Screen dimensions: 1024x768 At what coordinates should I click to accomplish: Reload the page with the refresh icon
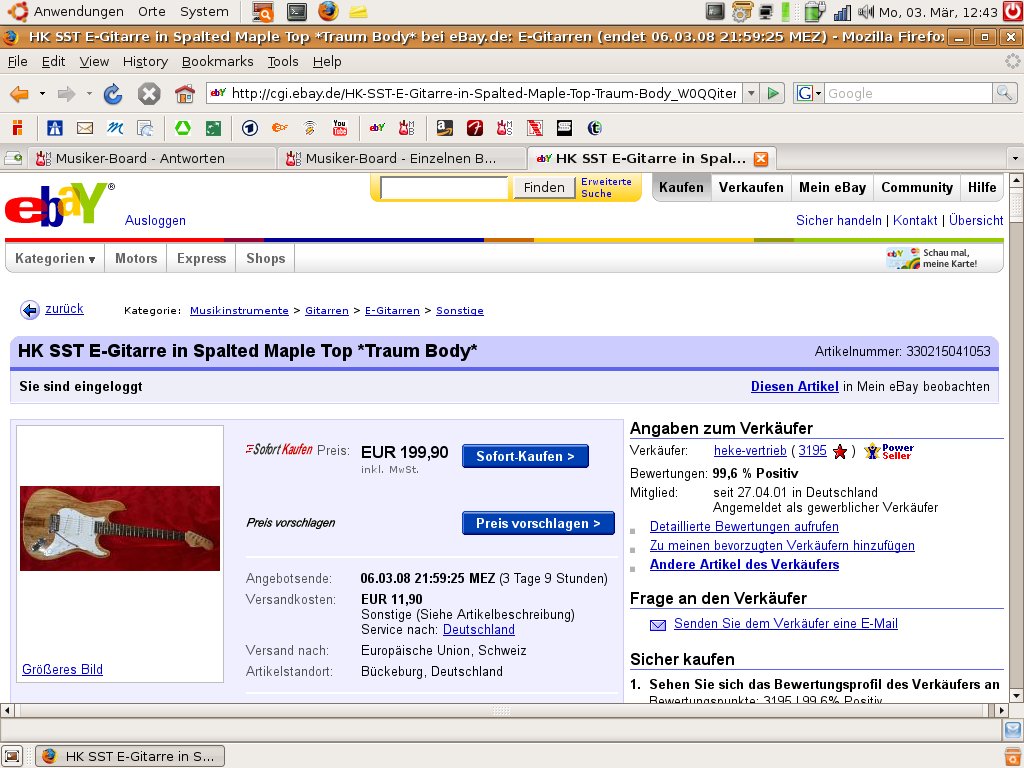click(x=113, y=94)
